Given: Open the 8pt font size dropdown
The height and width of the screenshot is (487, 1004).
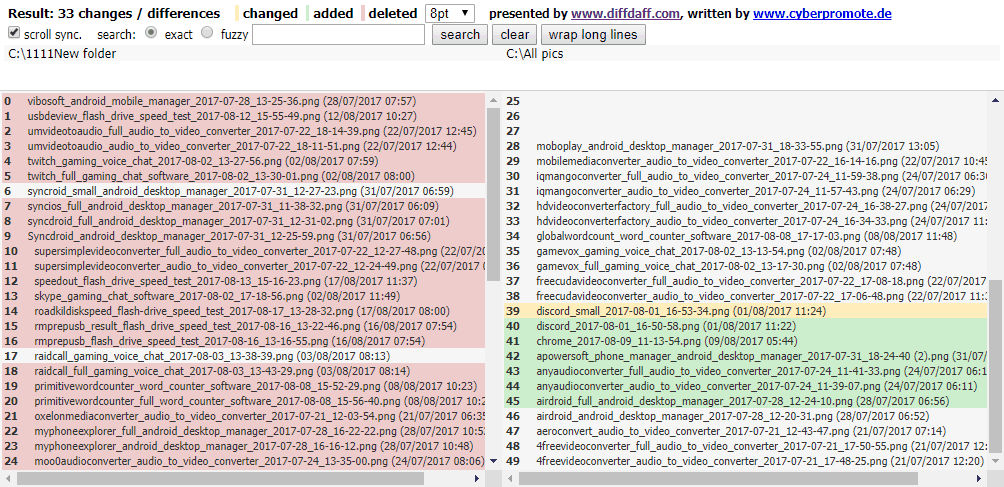Looking at the screenshot, I should point(449,13).
